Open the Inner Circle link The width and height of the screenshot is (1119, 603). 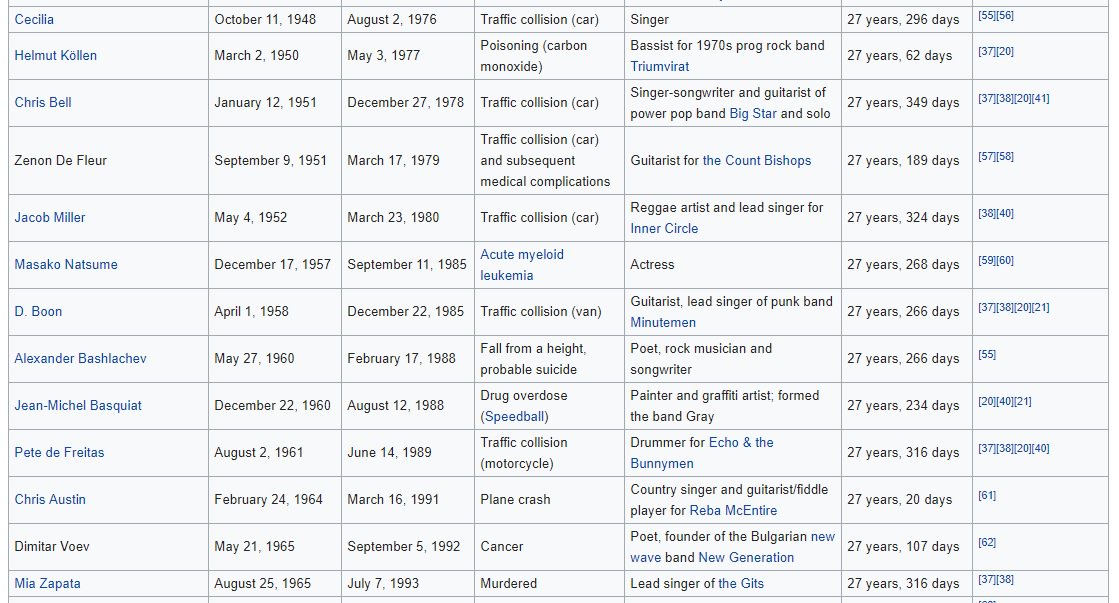point(664,228)
